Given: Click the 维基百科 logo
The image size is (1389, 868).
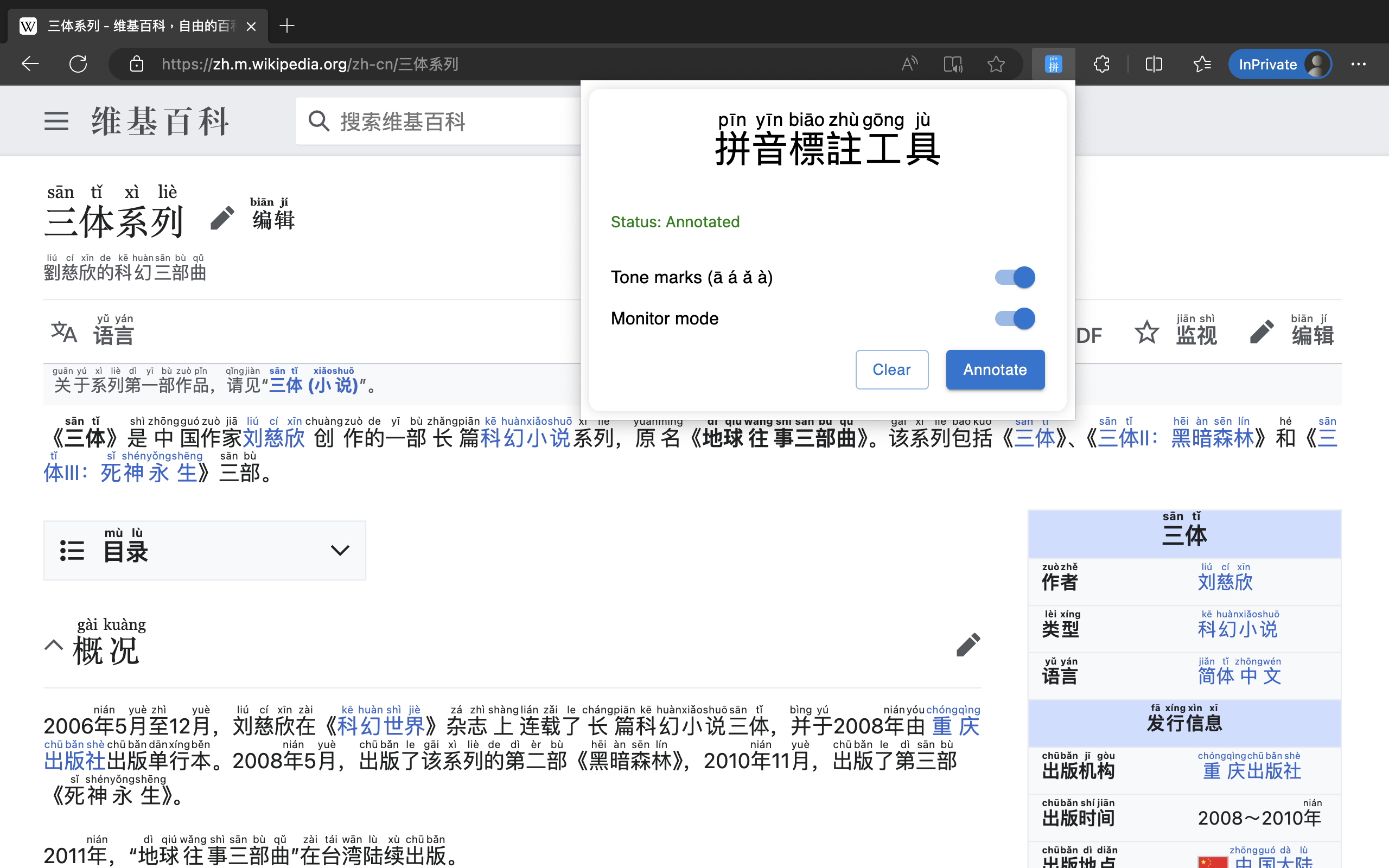Looking at the screenshot, I should pyautogui.click(x=160, y=121).
